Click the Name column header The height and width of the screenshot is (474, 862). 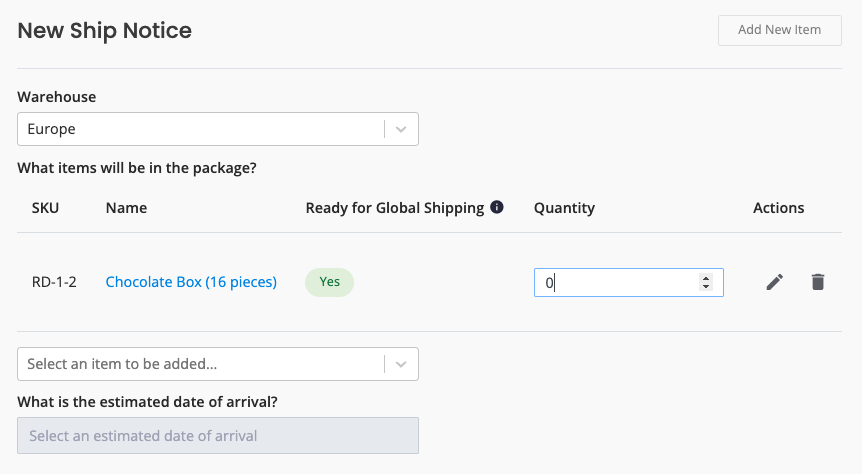126,208
